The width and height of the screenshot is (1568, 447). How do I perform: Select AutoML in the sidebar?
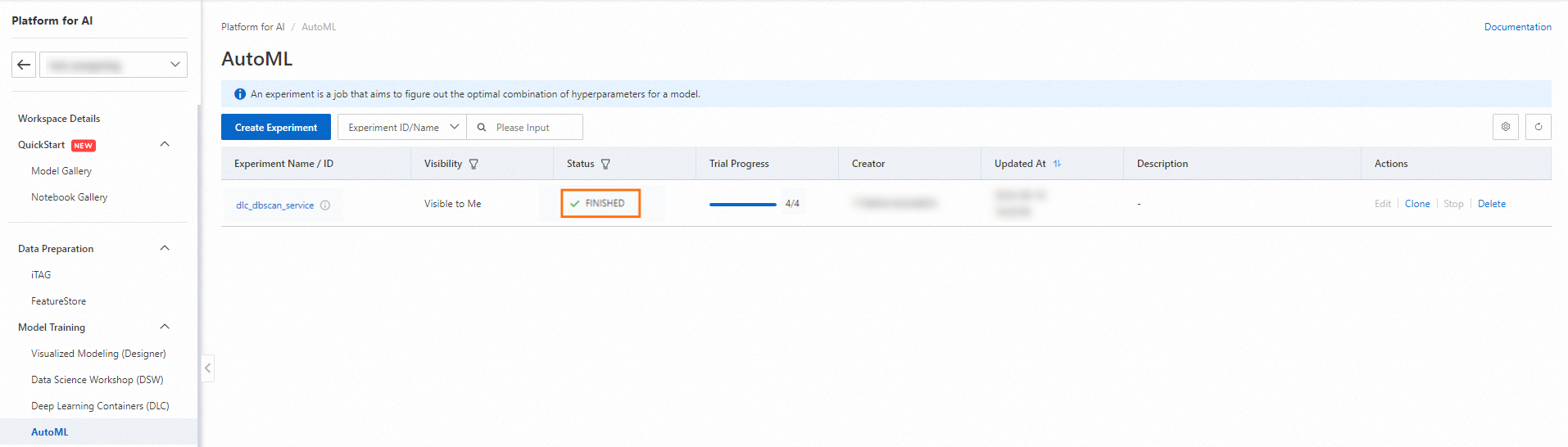pos(50,432)
